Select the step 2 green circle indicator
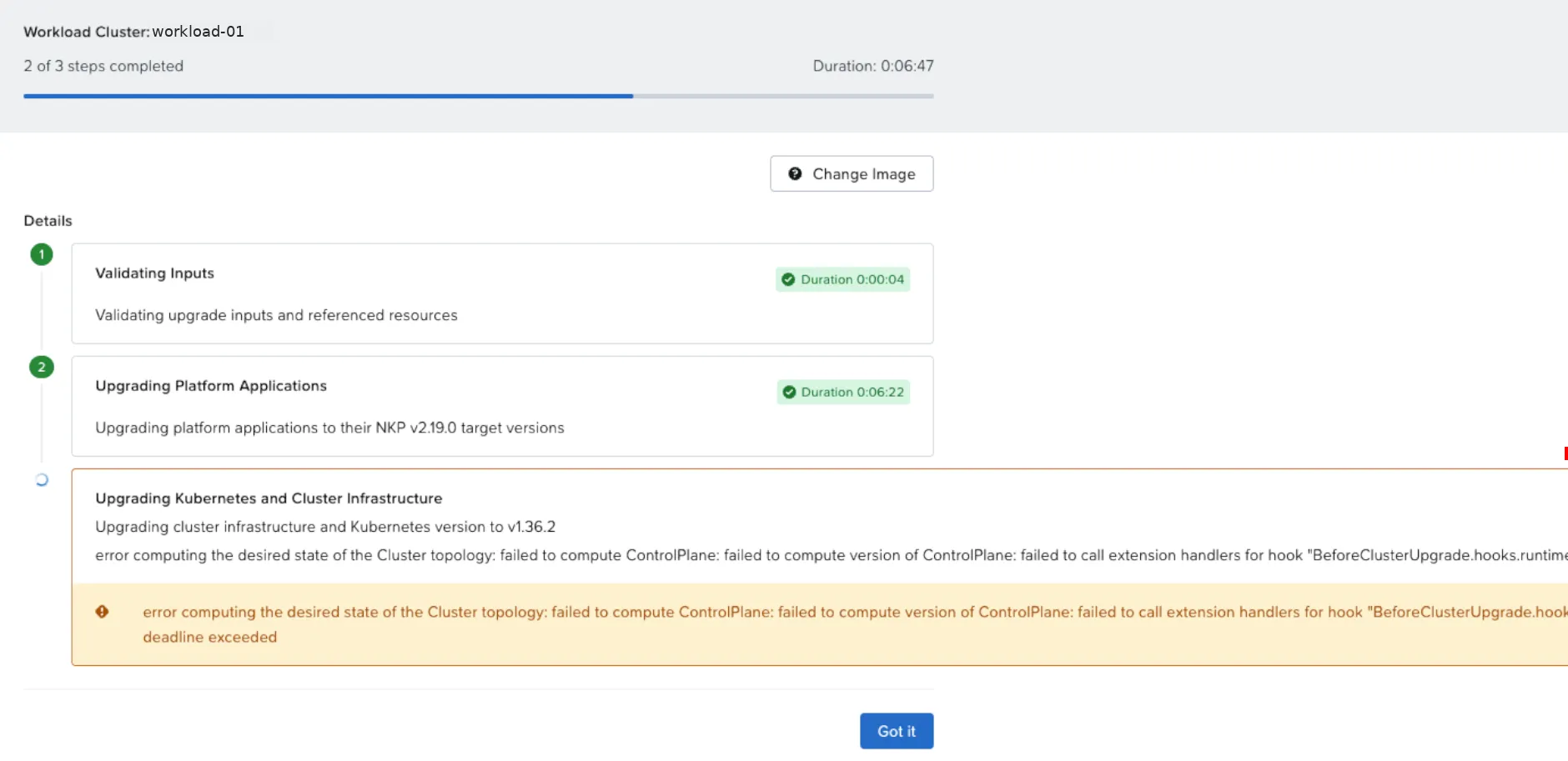The height and width of the screenshot is (761, 1568). 42,367
